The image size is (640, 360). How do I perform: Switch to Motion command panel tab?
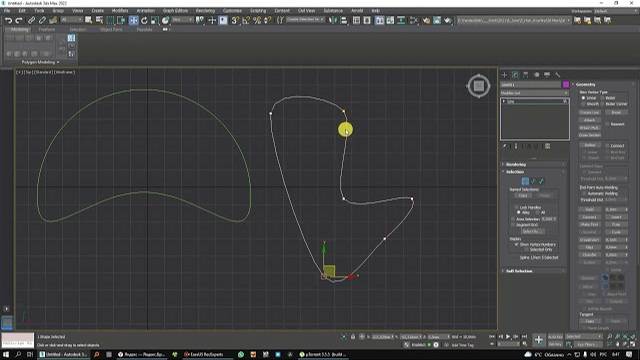(x=536, y=75)
